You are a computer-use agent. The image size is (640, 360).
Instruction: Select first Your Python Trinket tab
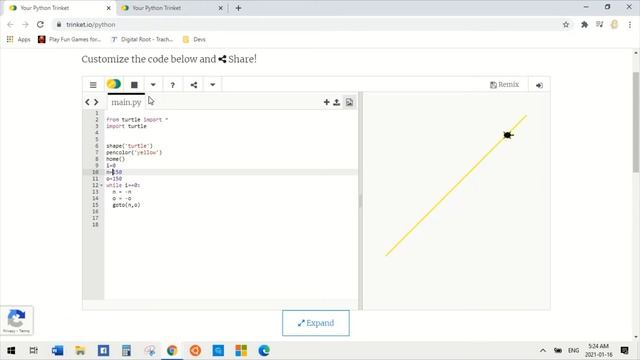coord(59,8)
